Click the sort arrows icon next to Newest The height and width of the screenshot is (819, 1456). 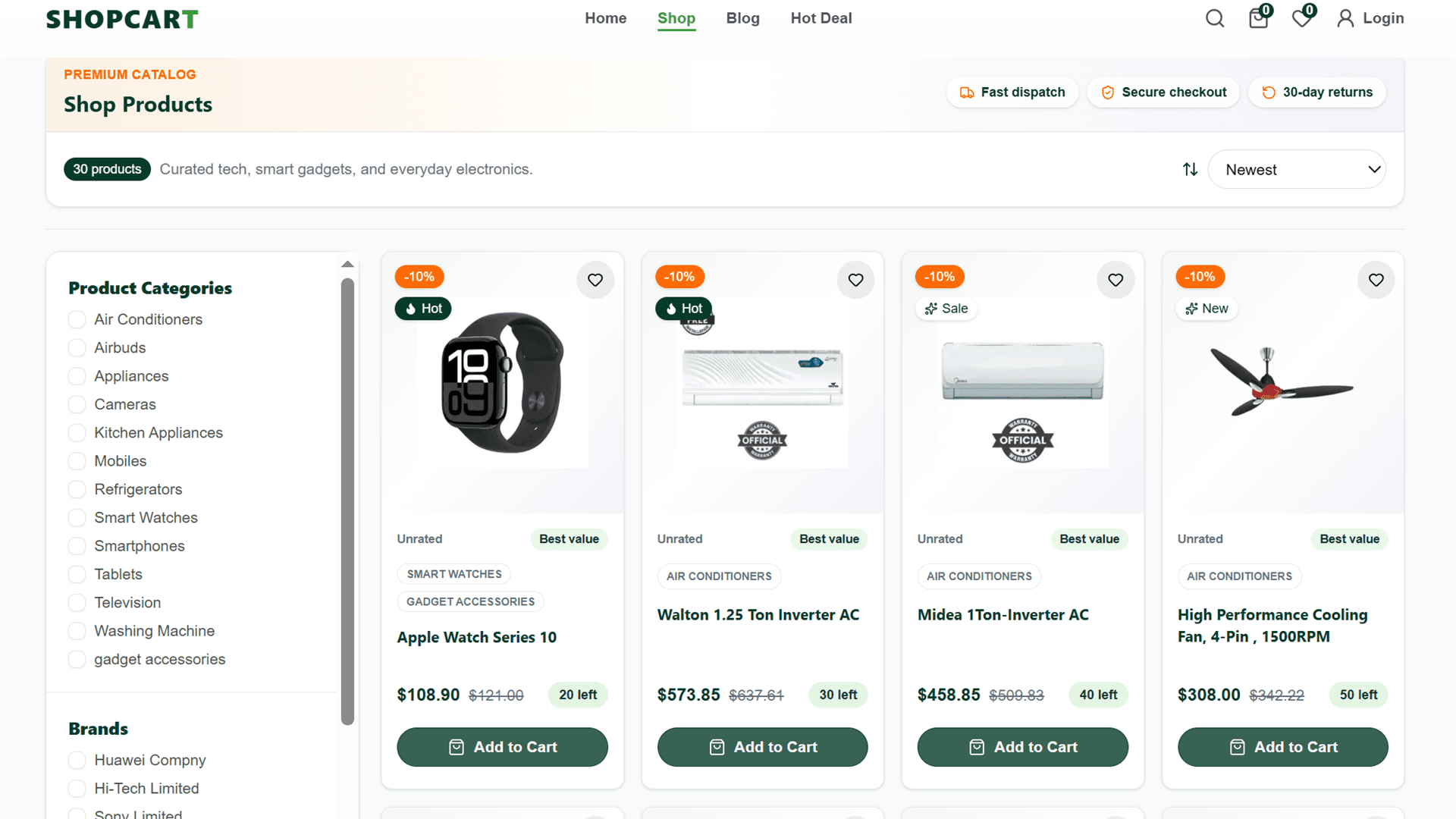point(1191,169)
